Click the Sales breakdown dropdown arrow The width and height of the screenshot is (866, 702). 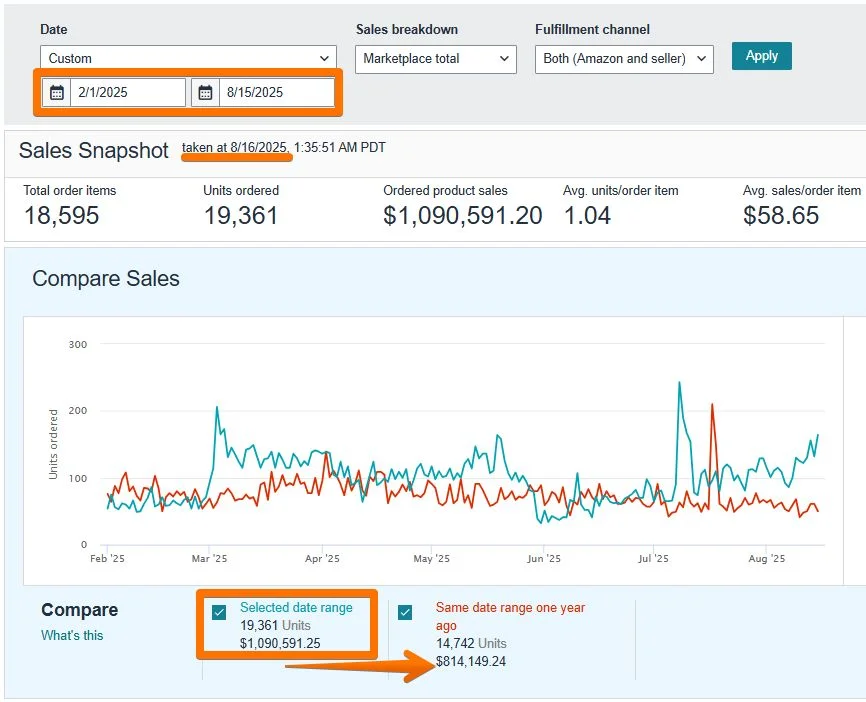point(505,58)
